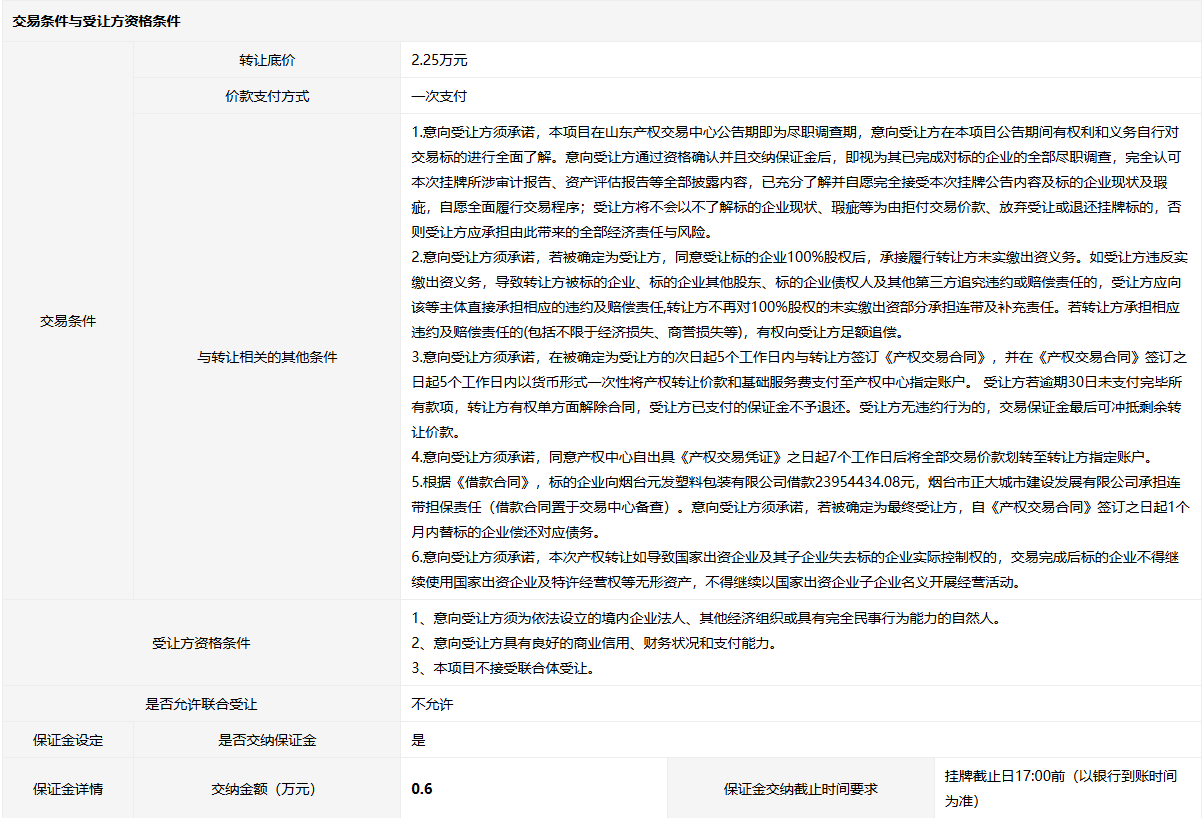The height and width of the screenshot is (818, 1203).
Task: Select the 是否允许联合受让 label
Action: tap(201, 705)
